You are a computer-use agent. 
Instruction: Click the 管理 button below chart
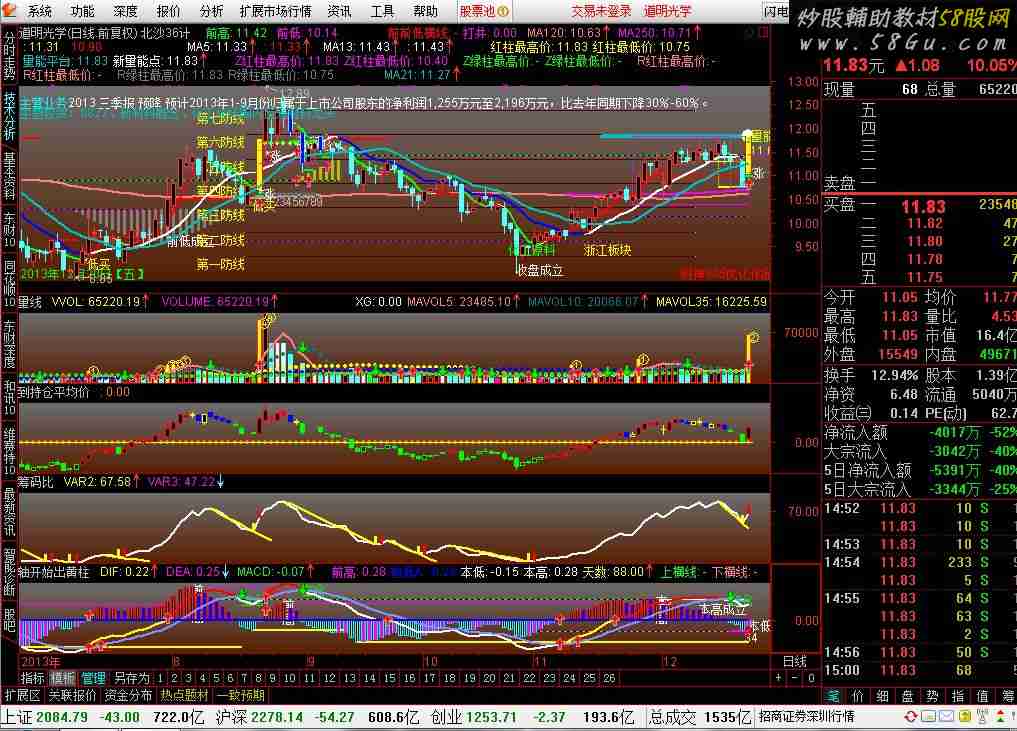(93, 678)
